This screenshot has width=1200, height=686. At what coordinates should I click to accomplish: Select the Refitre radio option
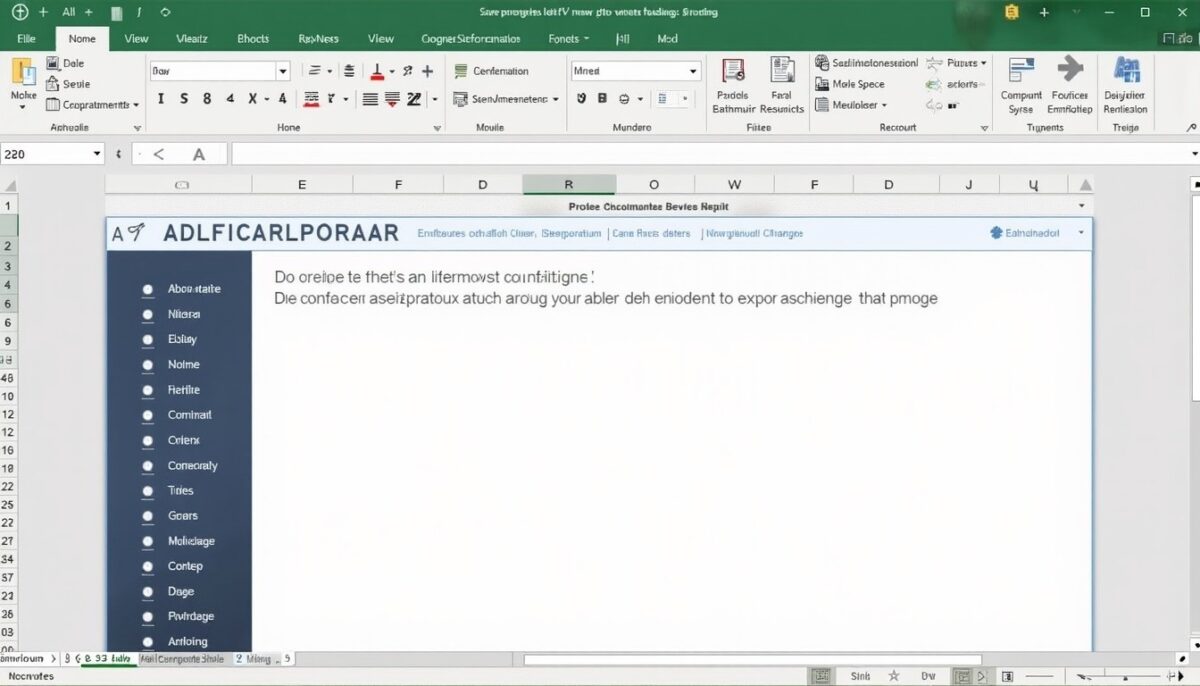tap(148, 391)
